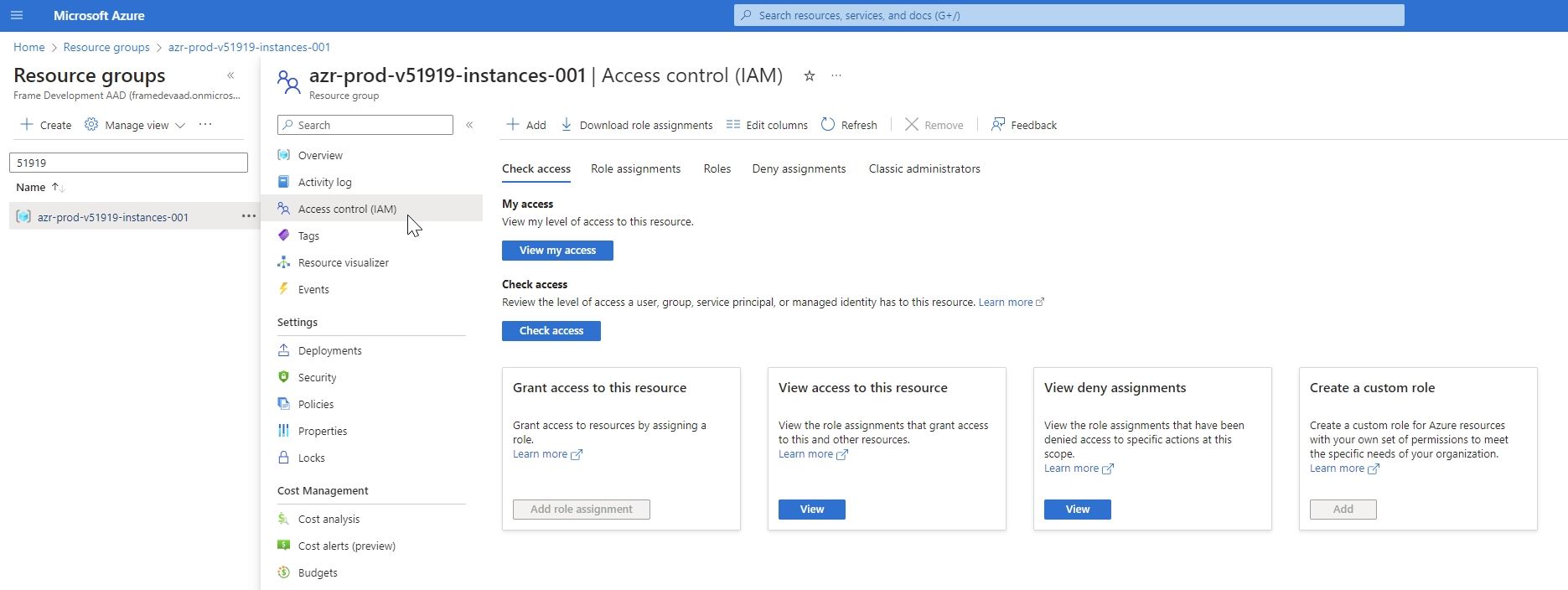Image resolution: width=1568 pixels, height=590 pixels.
Task: Click the blue Check access button
Action: (551, 331)
